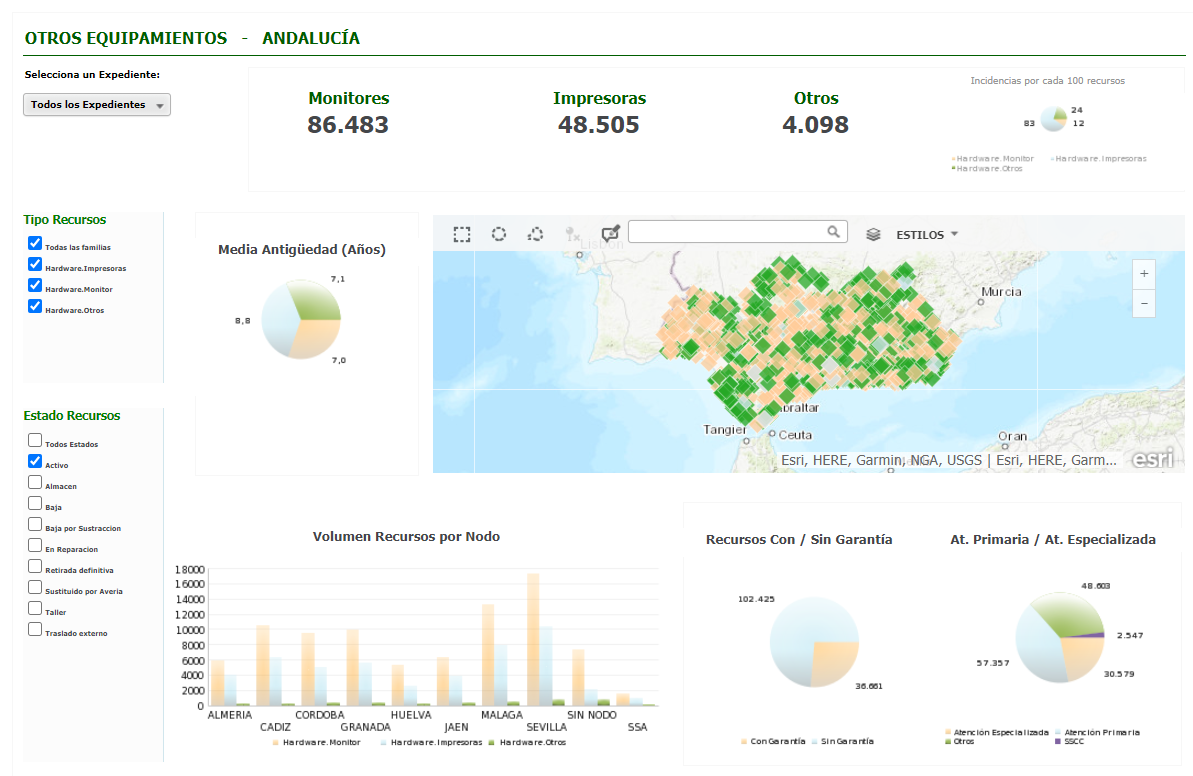The width and height of the screenshot is (1193, 776).
Task: Check the Traslado externo checkbox
Action: click(x=35, y=629)
